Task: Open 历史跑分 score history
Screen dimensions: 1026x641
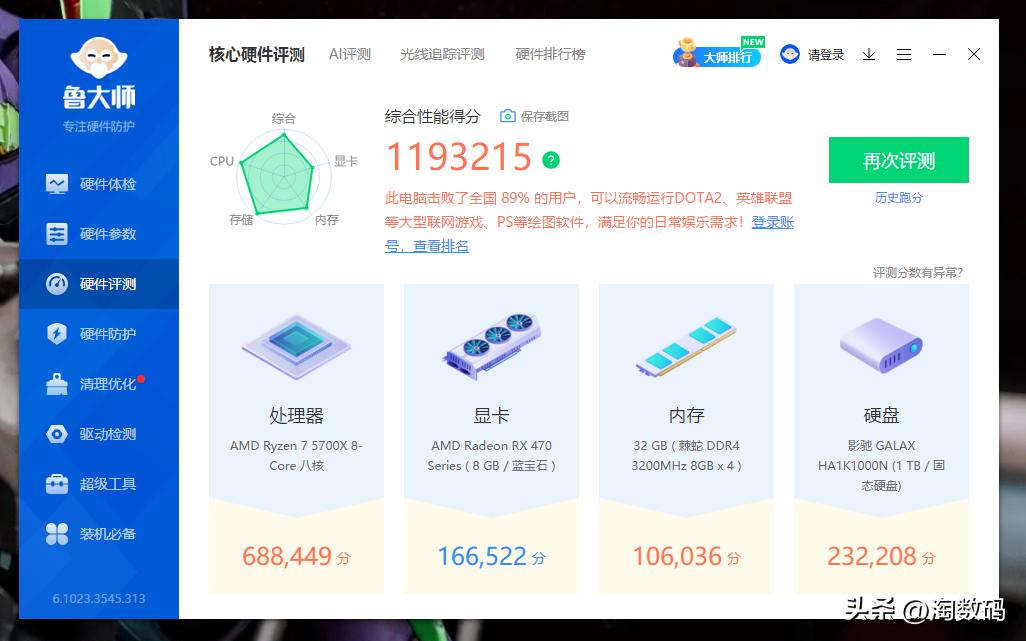Action: click(x=897, y=197)
